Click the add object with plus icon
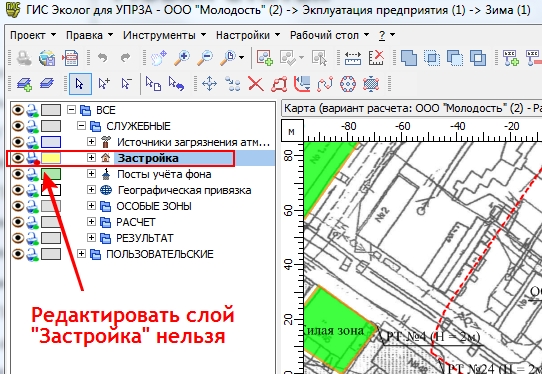Image resolution: width=542 pixels, height=374 pixels. (x=265, y=58)
